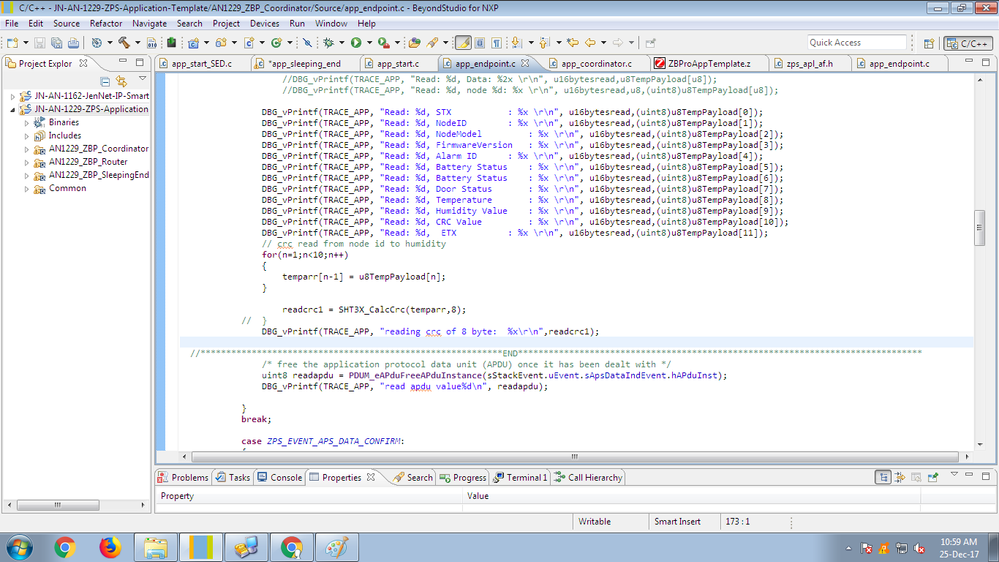Click the New C project icon
This screenshot has height=562, width=999.
[193, 43]
